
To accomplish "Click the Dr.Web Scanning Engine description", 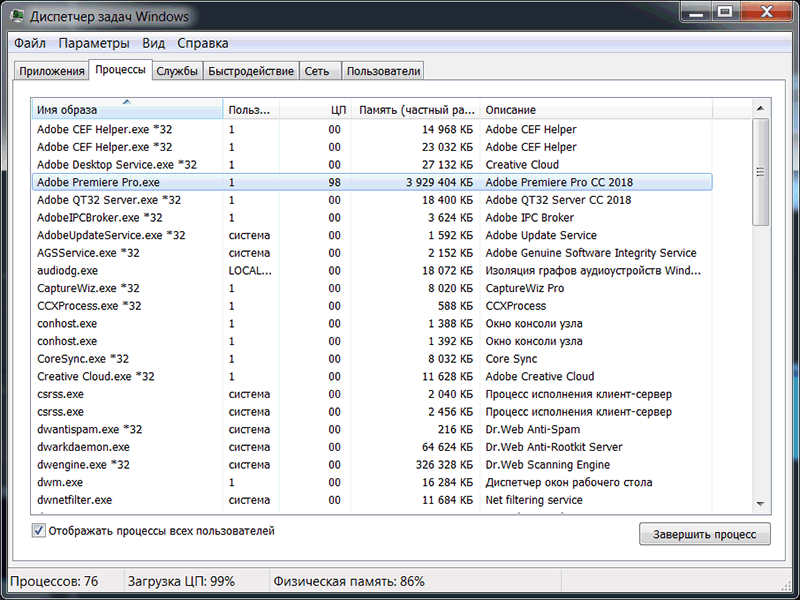I will point(547,465).
